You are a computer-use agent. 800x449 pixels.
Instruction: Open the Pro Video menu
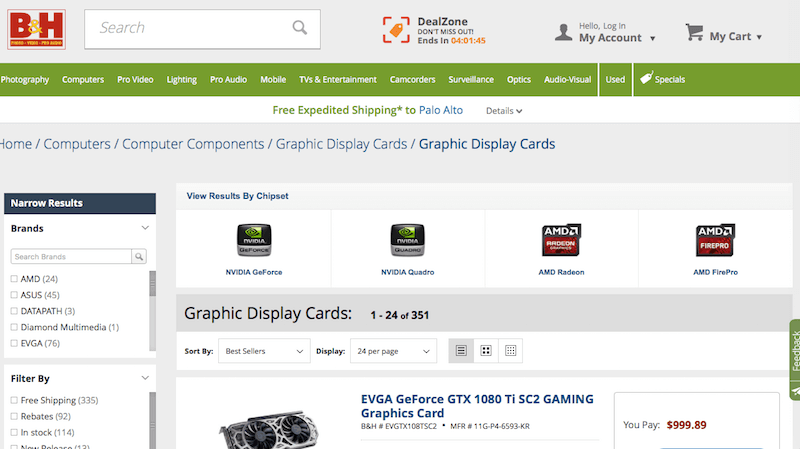click(x=135, y=80)
